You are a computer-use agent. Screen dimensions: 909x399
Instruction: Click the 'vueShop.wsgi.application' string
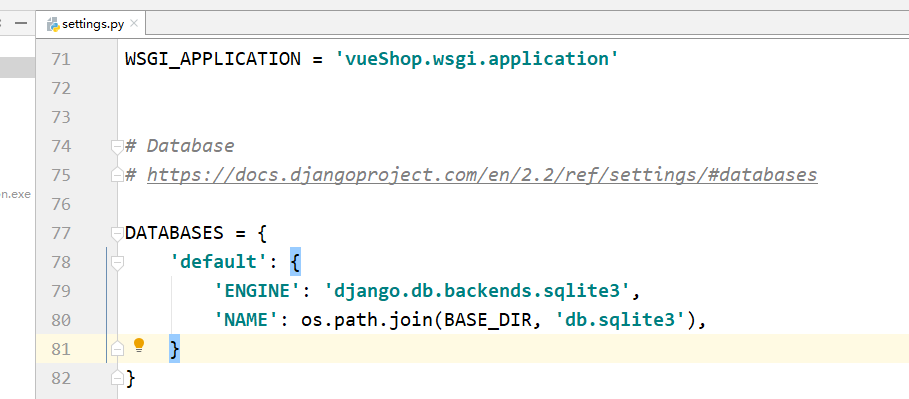pos(477,59)
